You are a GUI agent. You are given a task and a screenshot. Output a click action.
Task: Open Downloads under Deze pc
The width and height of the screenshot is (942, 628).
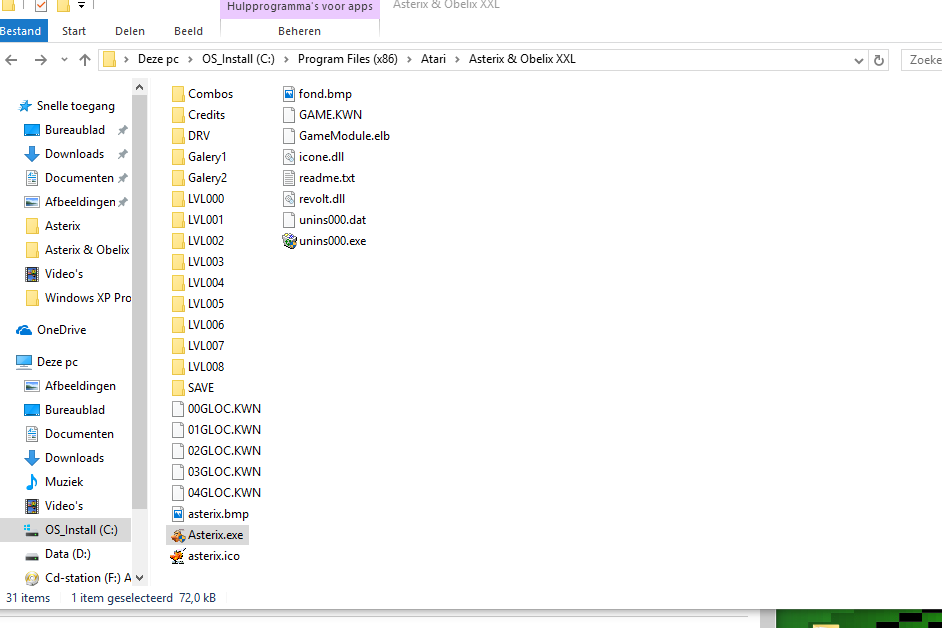[74, 458]
